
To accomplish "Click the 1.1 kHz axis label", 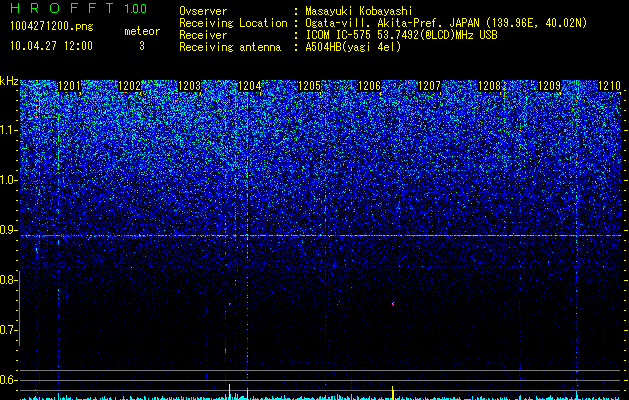I will [8, 130].
